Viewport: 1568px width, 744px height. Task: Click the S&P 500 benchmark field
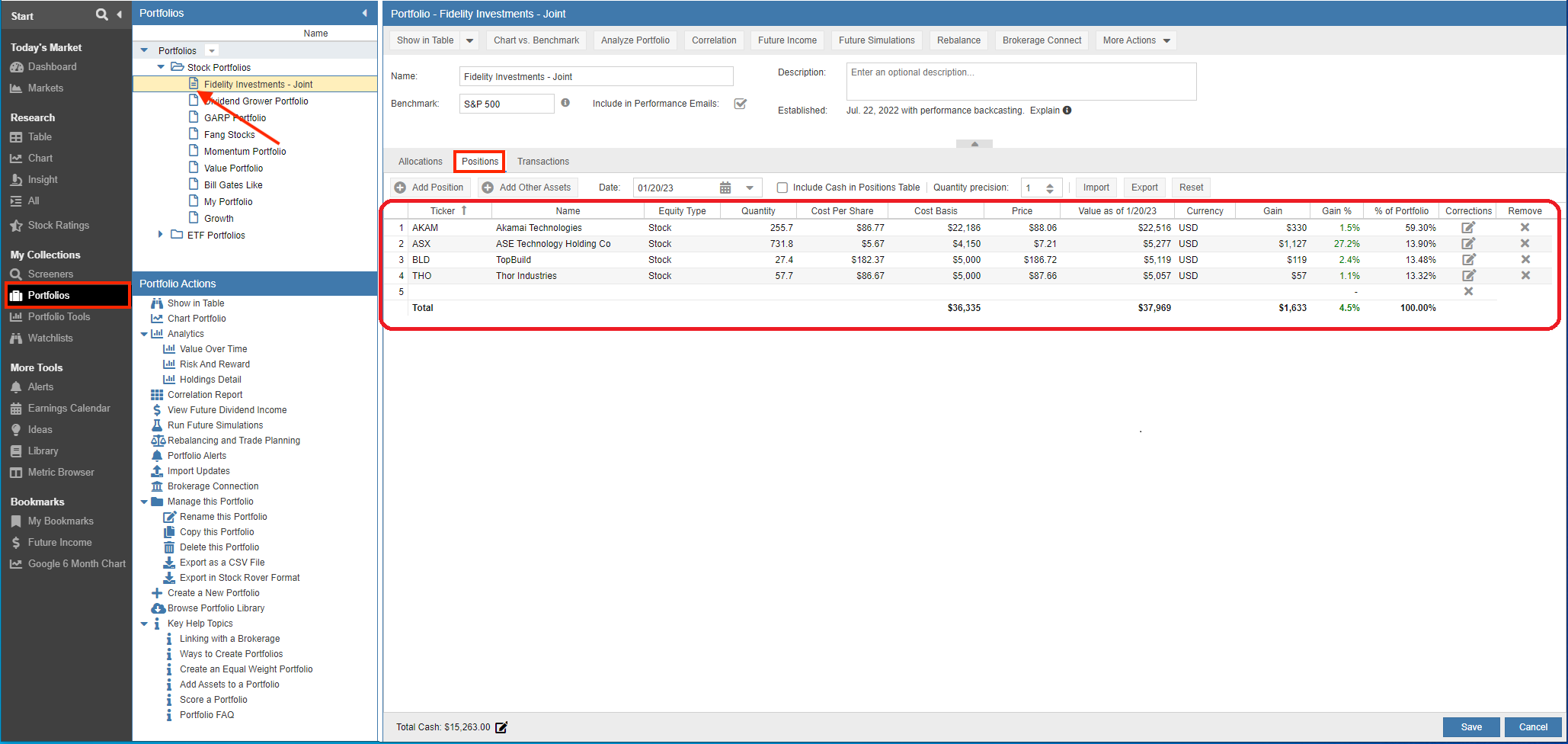pyautogui.click(x=507, y=104)
